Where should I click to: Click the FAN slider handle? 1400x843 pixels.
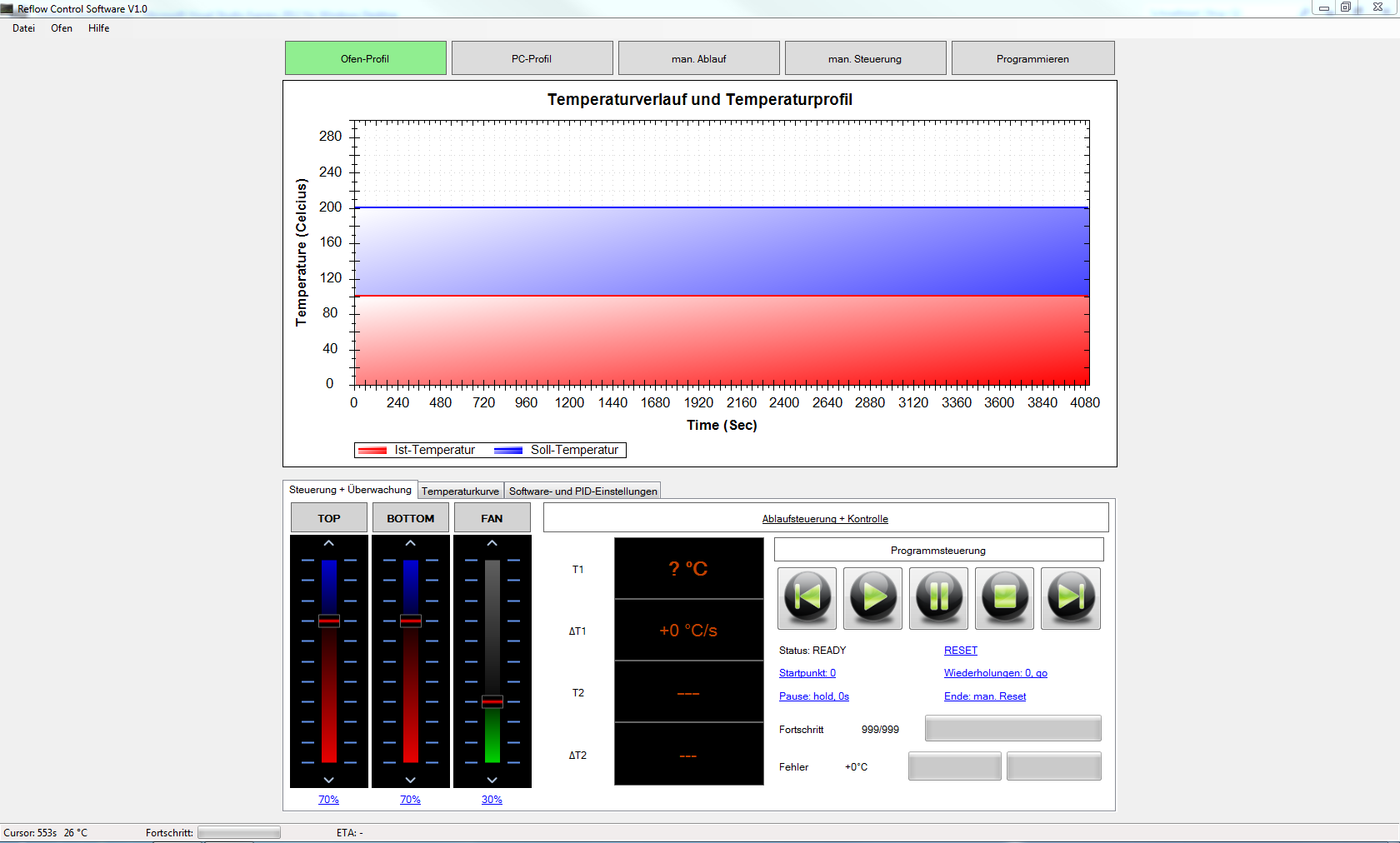[x=492, y=701]
